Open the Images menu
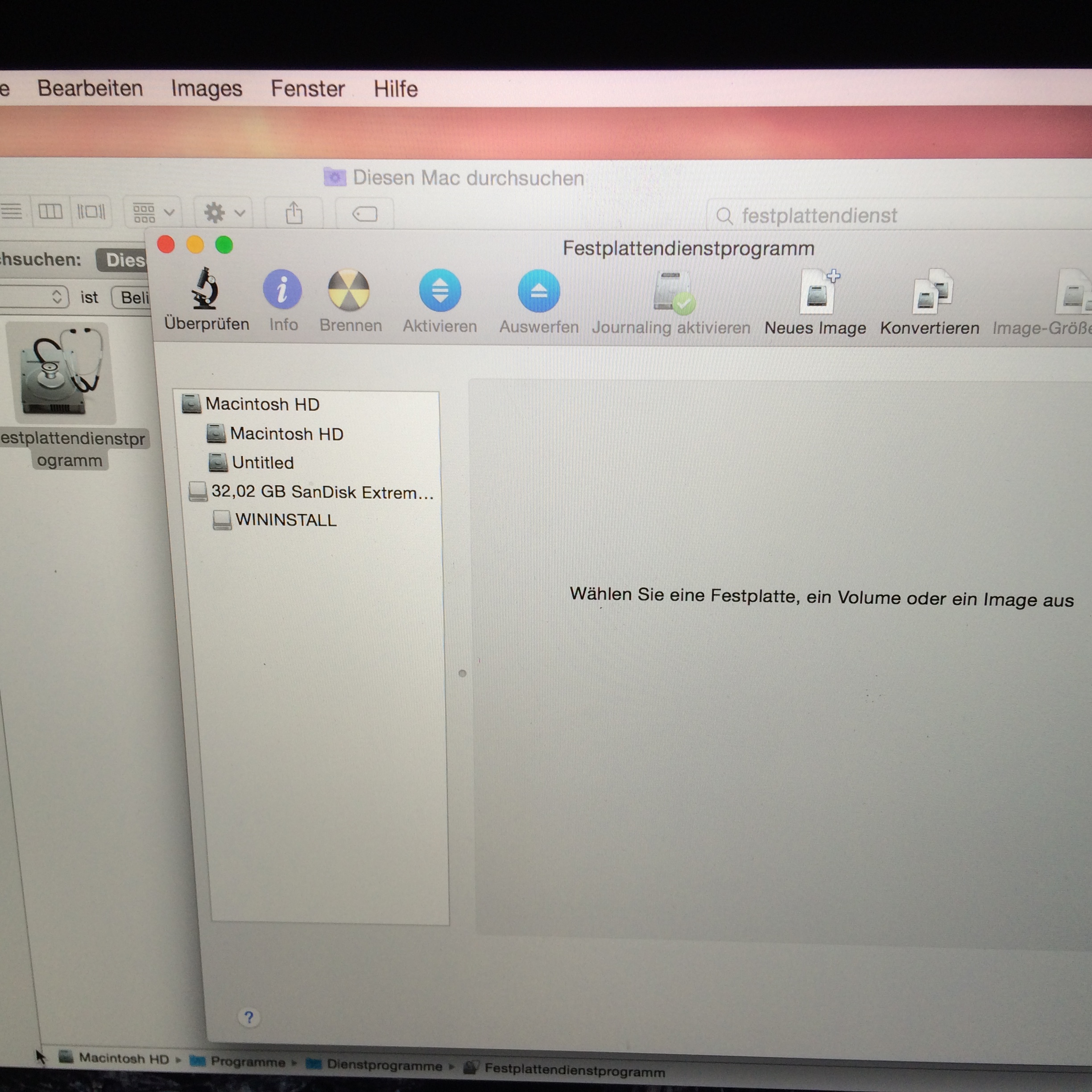Viewport: 1092px width, 1092px height. (x=206, y=89)
